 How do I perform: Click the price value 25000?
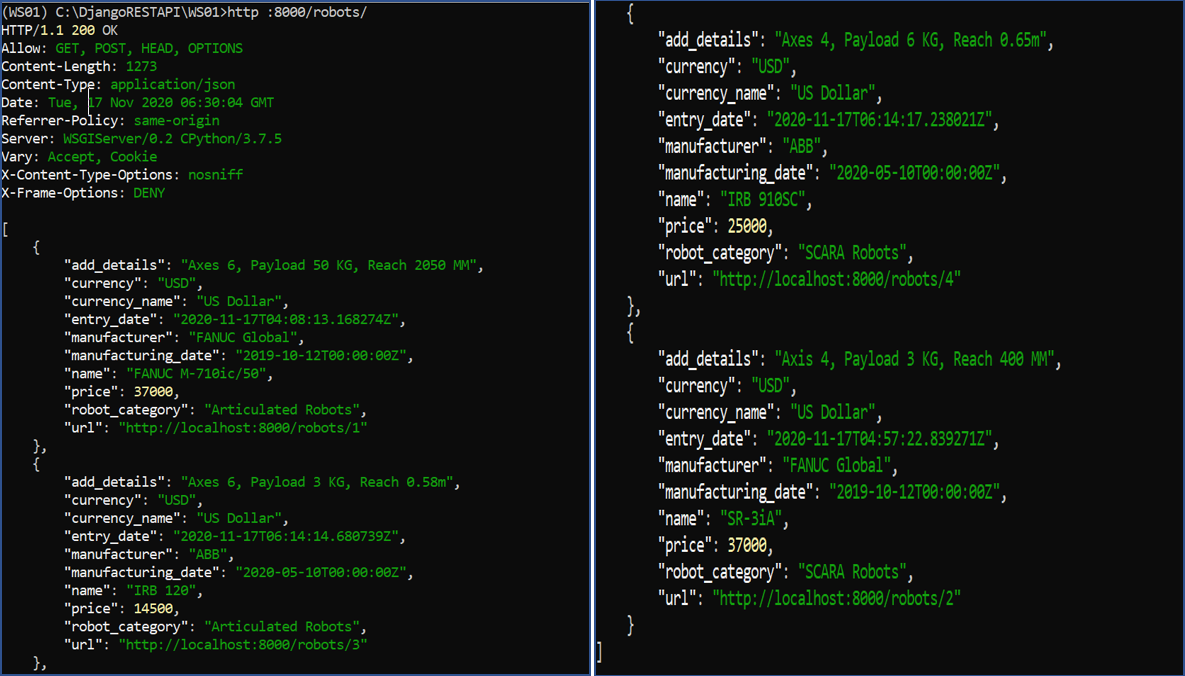coord(747,226)
